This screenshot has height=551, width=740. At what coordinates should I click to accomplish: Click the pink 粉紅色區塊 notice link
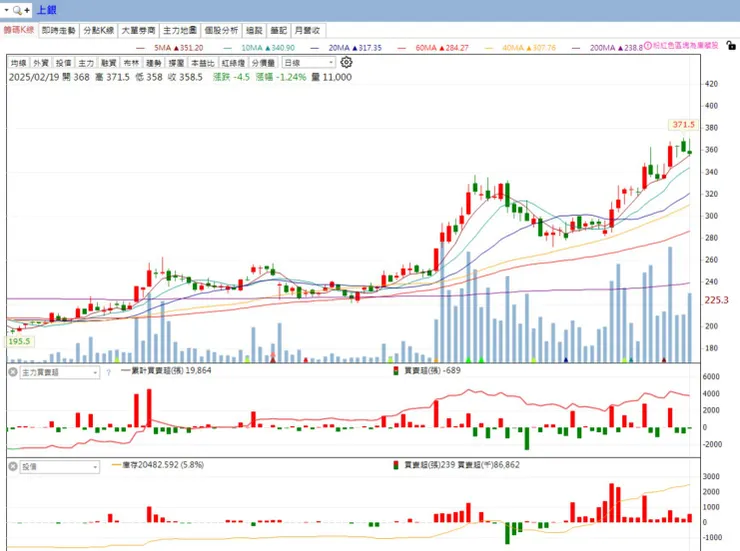click(686, 45)
